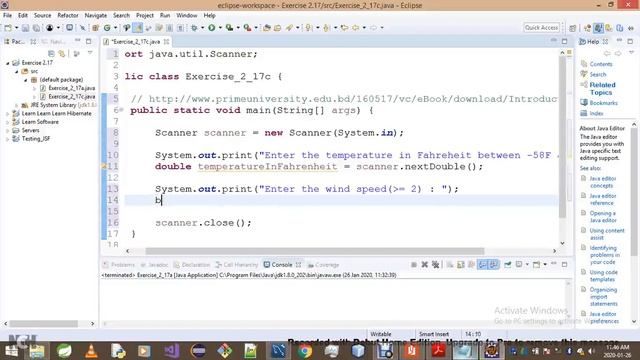
Task: Open the Bookmarks link in Help
Action: pos(603,103)
